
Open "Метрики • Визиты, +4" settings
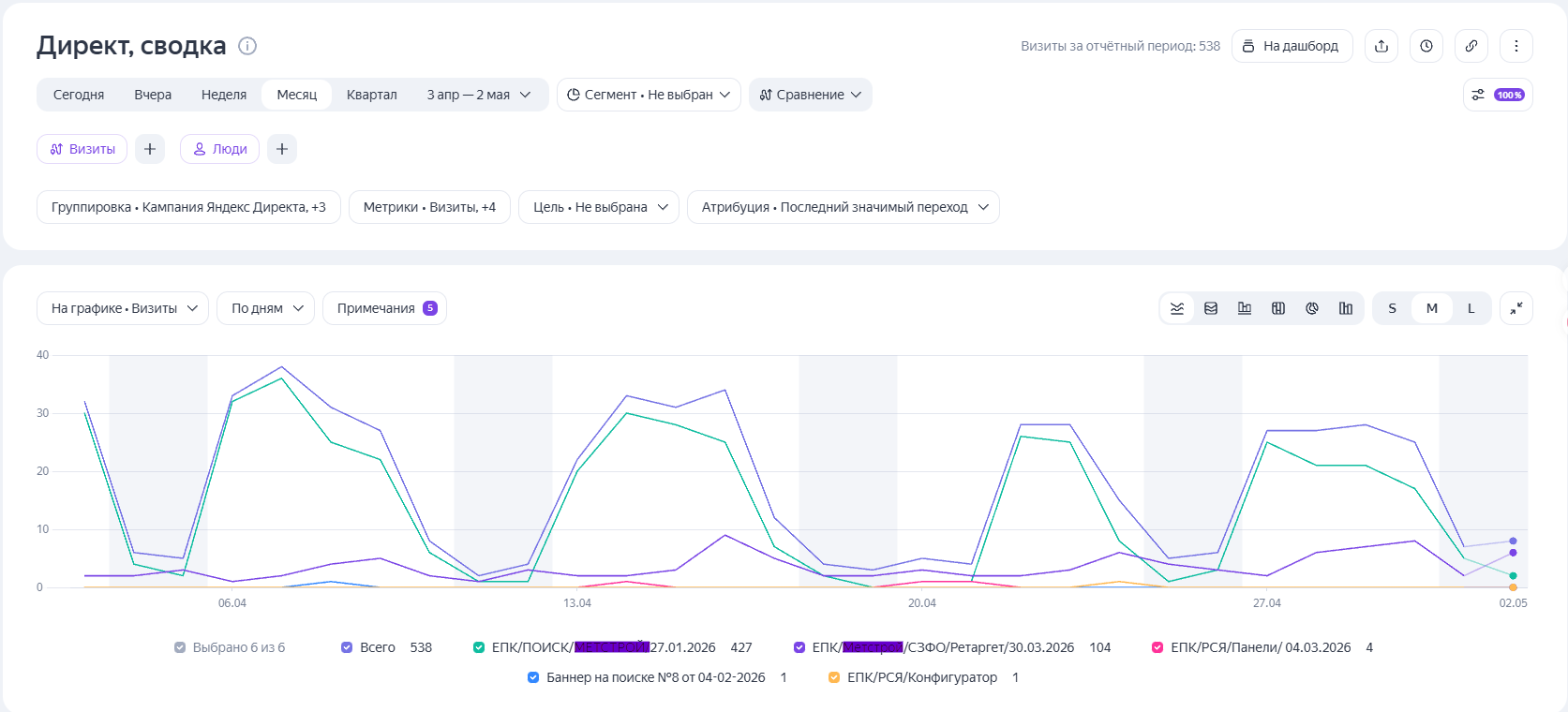click(429, 207)
